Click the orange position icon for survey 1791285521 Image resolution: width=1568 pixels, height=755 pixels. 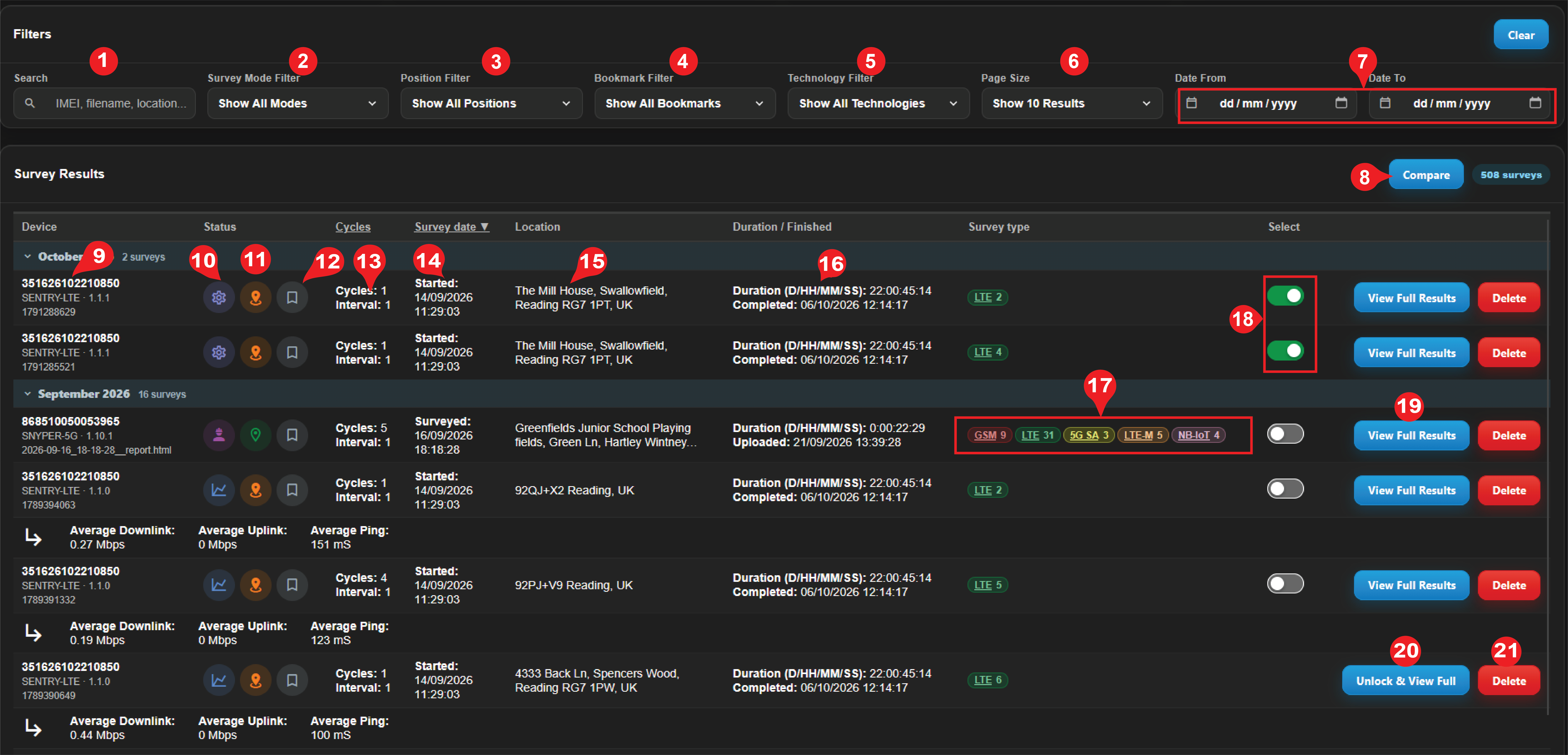pos(256,352)
